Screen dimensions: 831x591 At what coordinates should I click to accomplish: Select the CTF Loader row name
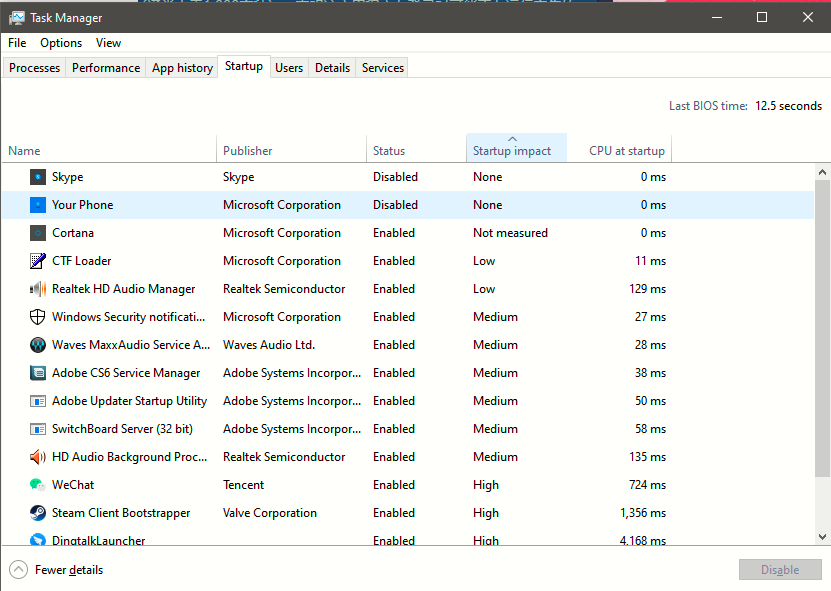[x=82, y=261]
